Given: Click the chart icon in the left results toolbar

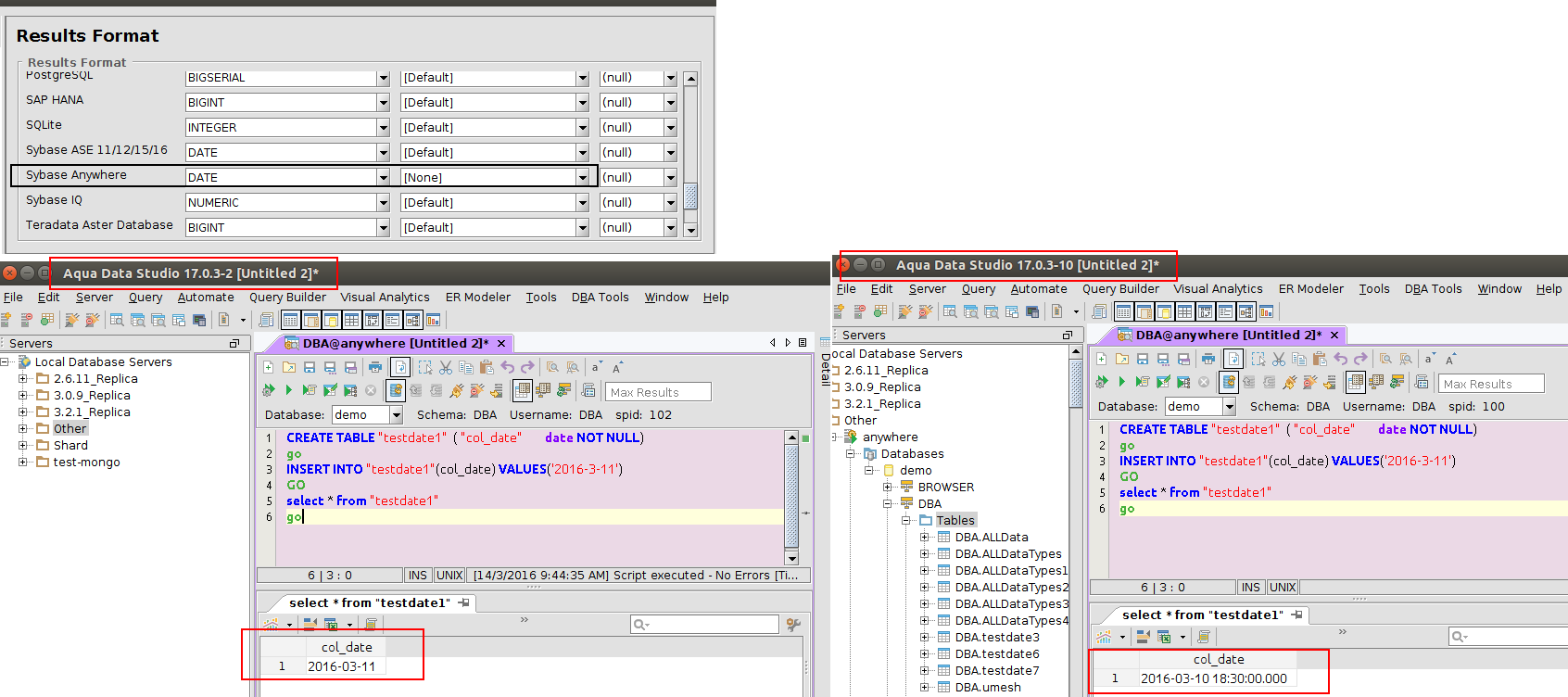Looking at the screenshot, I should pos(272,625).
